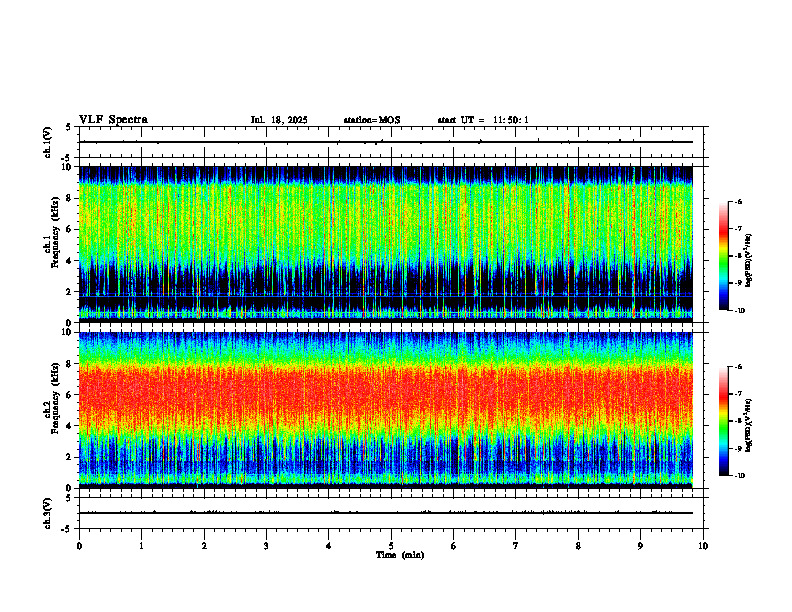Click the ch.1 spectrogram panel
The image size is (792, 612).
(386, 244)
